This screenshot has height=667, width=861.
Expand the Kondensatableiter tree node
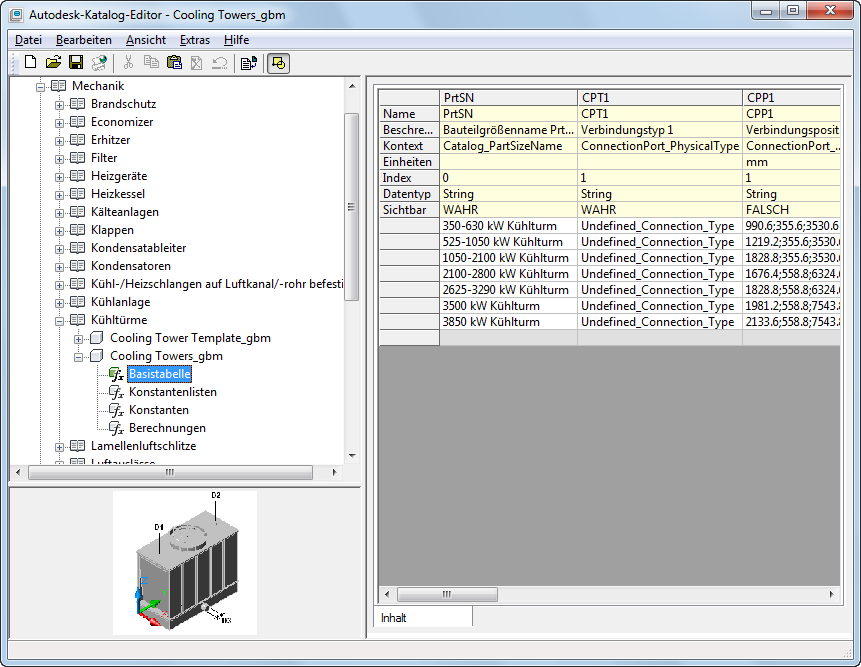[59, 249]
